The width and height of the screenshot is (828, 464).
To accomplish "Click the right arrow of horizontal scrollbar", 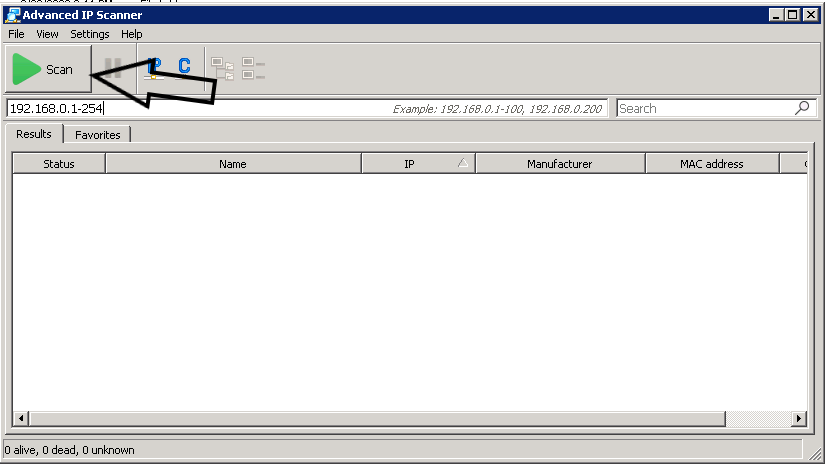I will click(798, 418).
